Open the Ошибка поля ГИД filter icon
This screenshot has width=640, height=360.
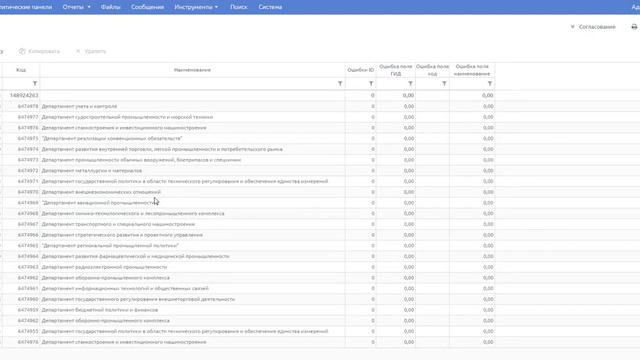tap(410, 84)
